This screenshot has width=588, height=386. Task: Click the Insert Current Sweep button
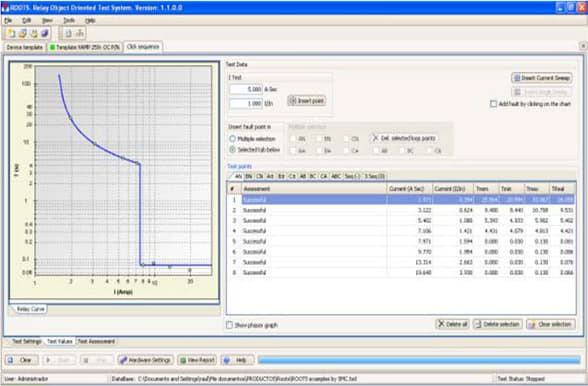542,78
